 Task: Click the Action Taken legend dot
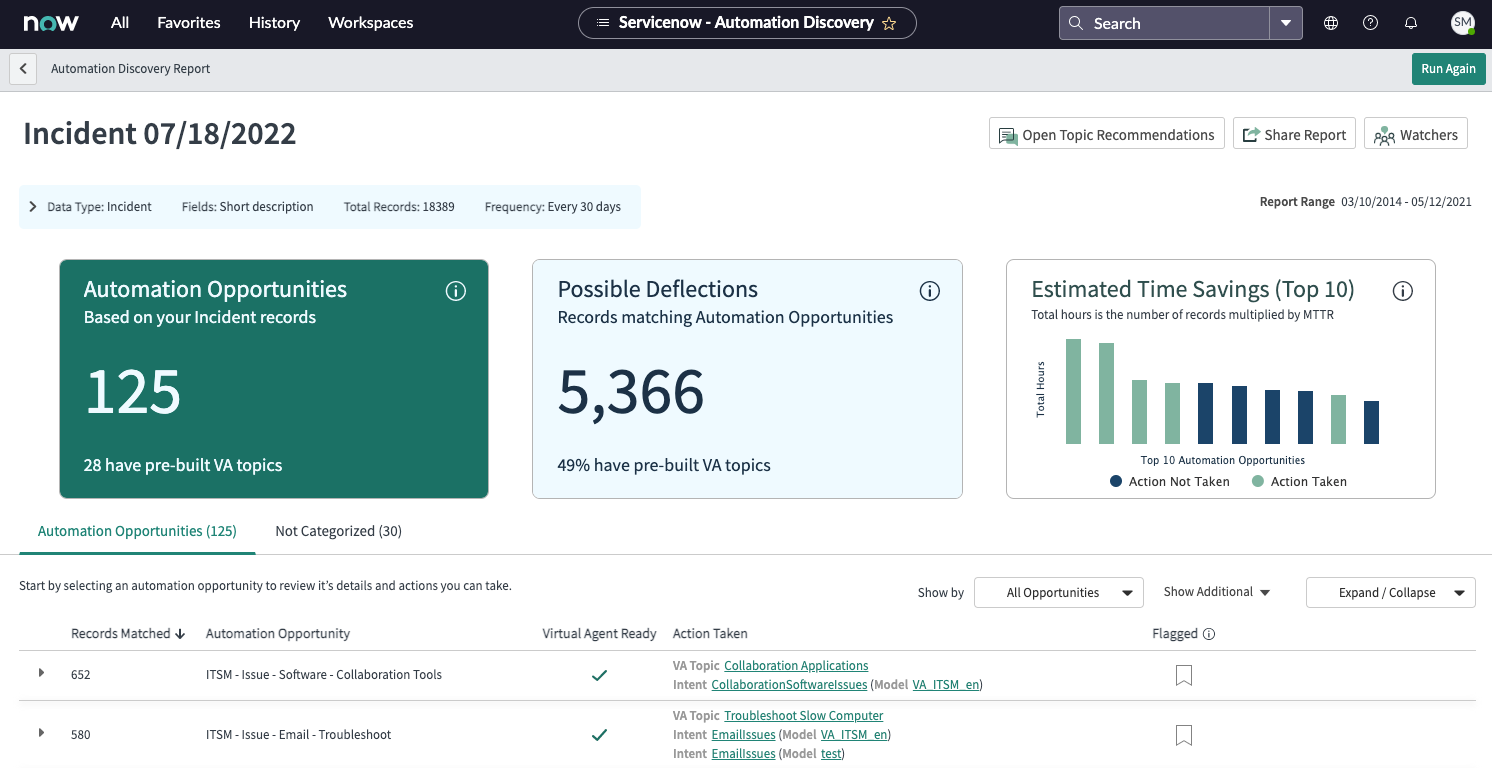click(1258, 481)
